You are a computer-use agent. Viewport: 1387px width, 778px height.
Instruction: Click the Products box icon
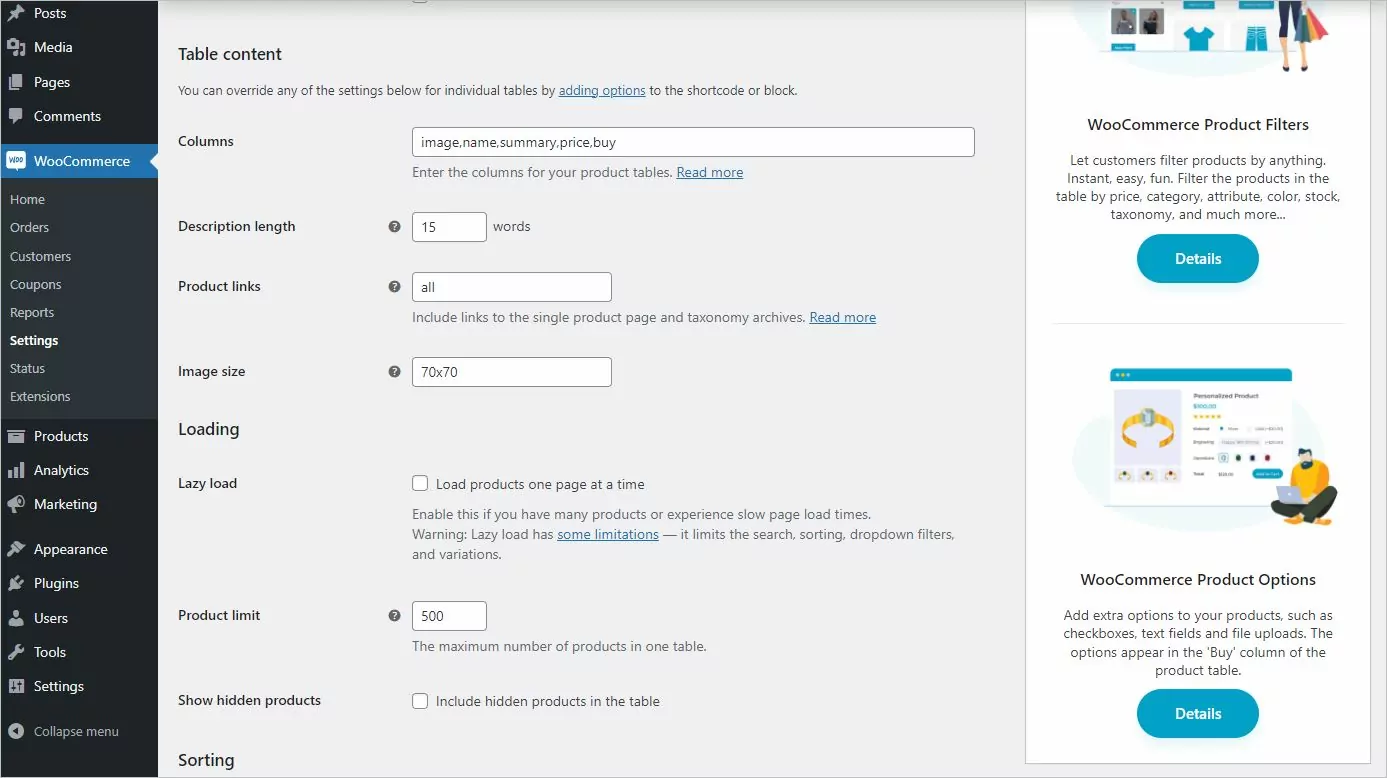coord(16,436)
